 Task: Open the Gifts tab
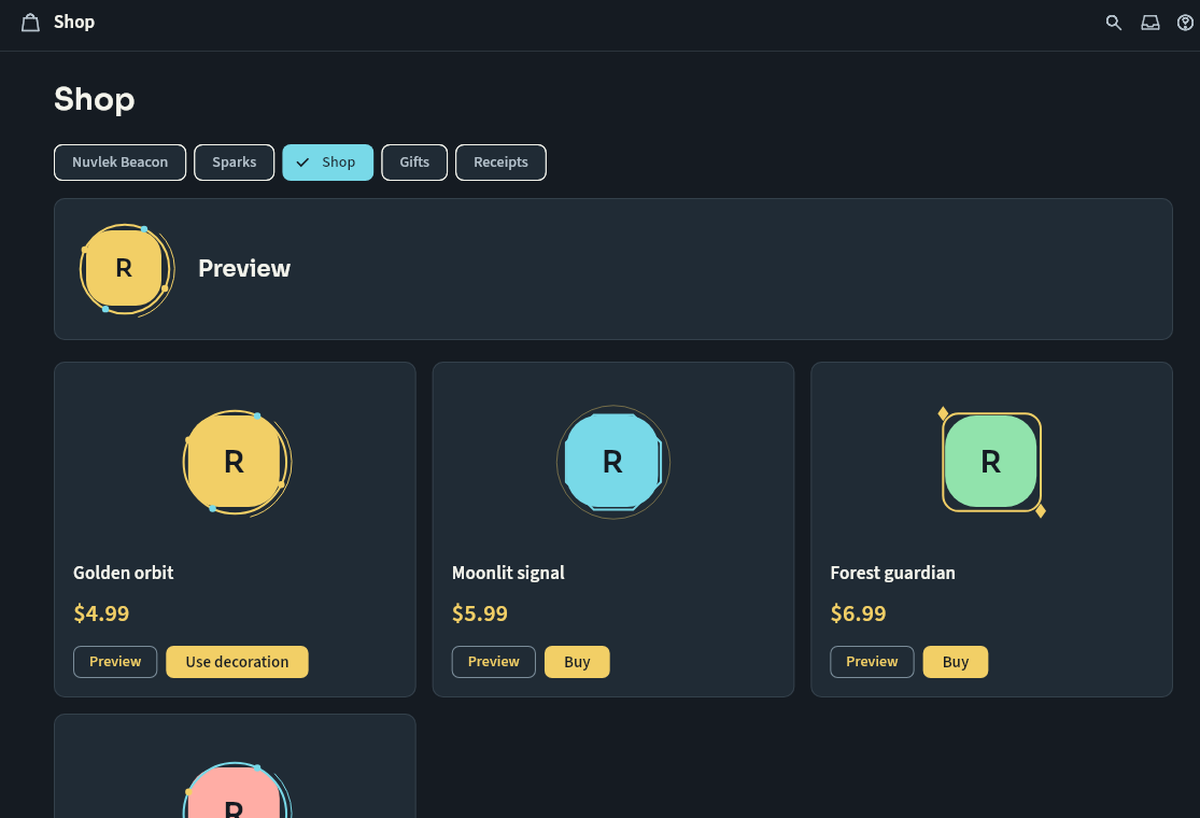tap(414, 162)
